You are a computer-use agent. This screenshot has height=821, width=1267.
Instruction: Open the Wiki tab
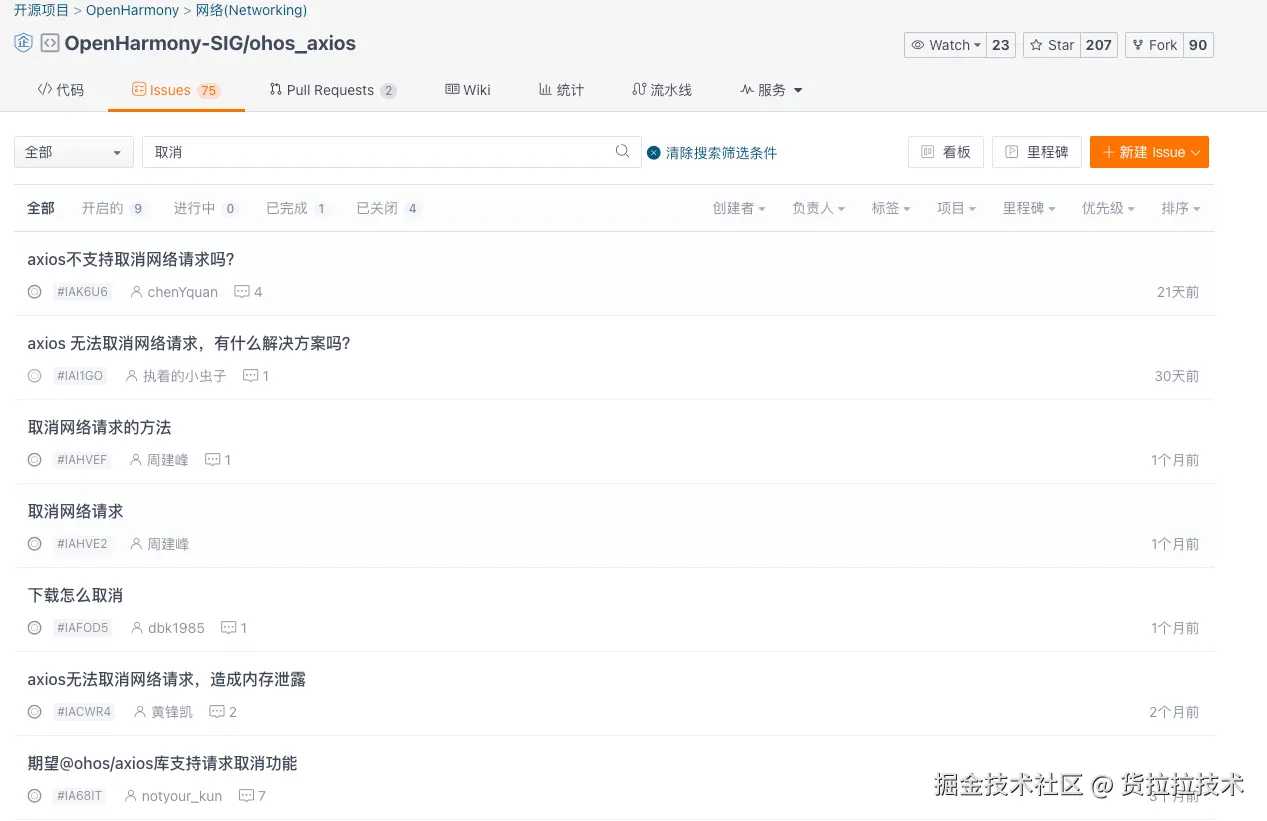point(468,90)
